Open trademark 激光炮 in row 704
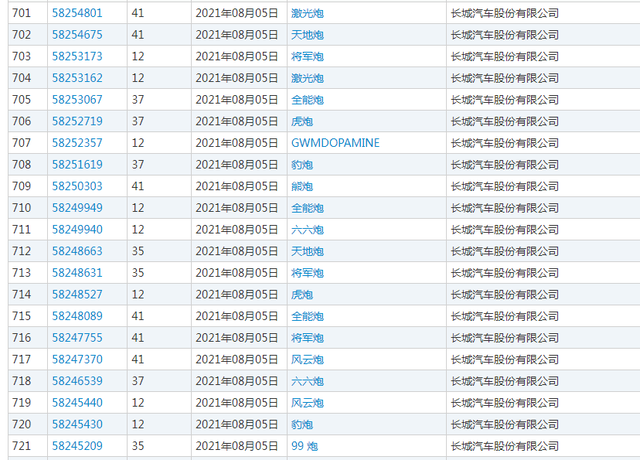Image resolution: width=640 pixels, height=460 pixels. [x=307, y=78]
